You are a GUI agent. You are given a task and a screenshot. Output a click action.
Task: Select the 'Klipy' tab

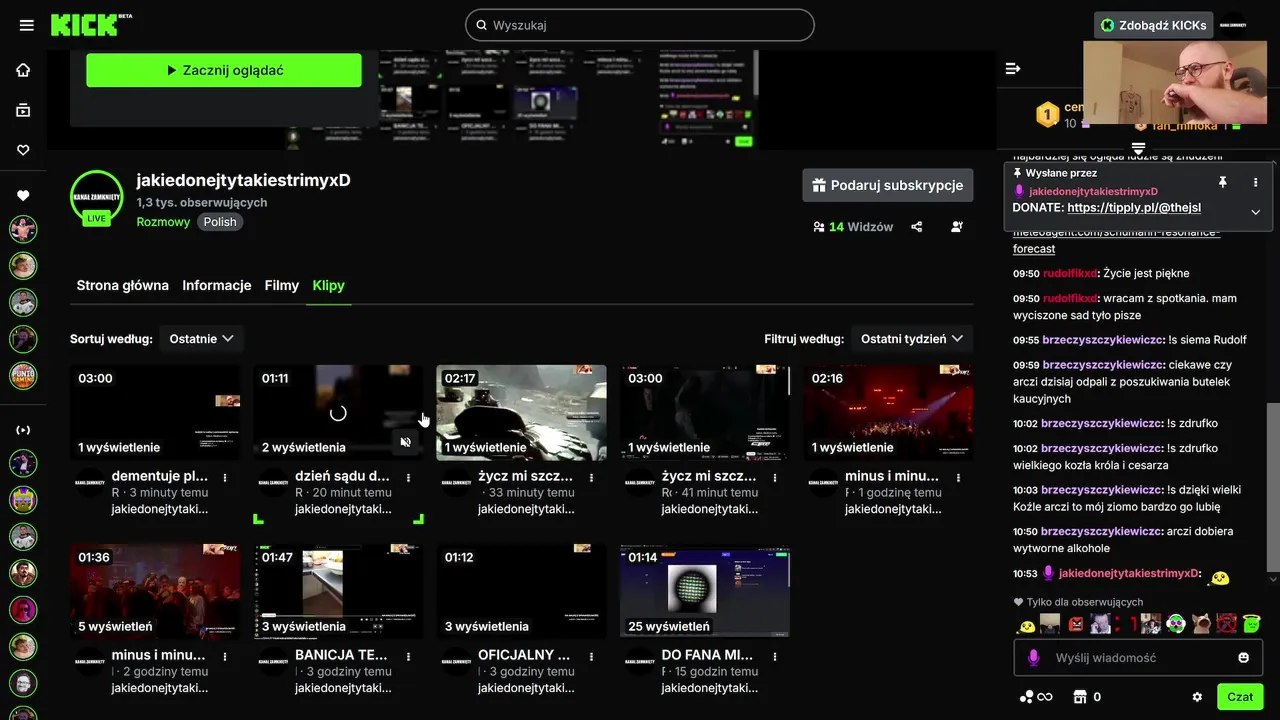pos(328,285)
